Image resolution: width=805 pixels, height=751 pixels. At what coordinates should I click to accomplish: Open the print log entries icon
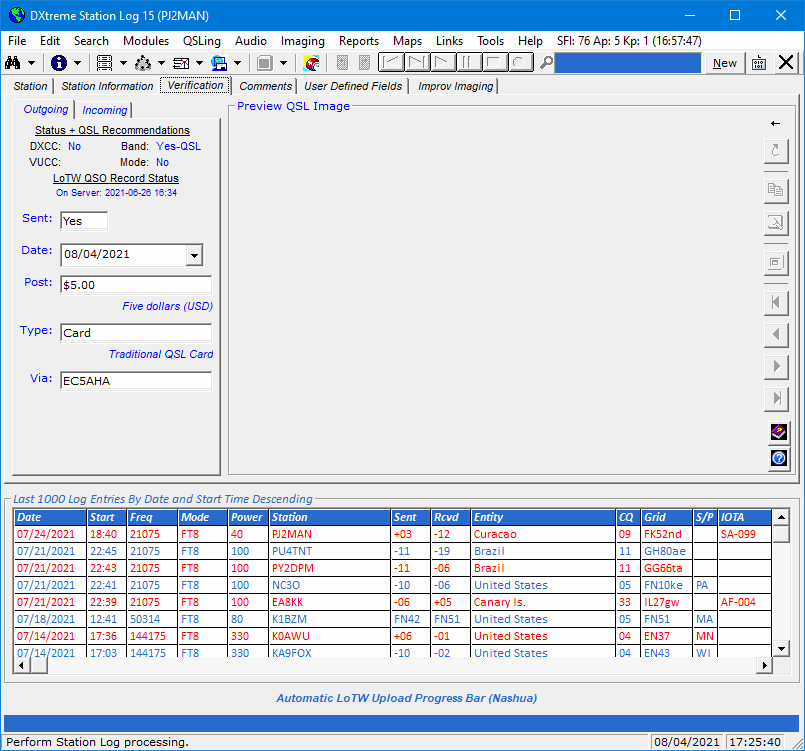coord(107,62)
